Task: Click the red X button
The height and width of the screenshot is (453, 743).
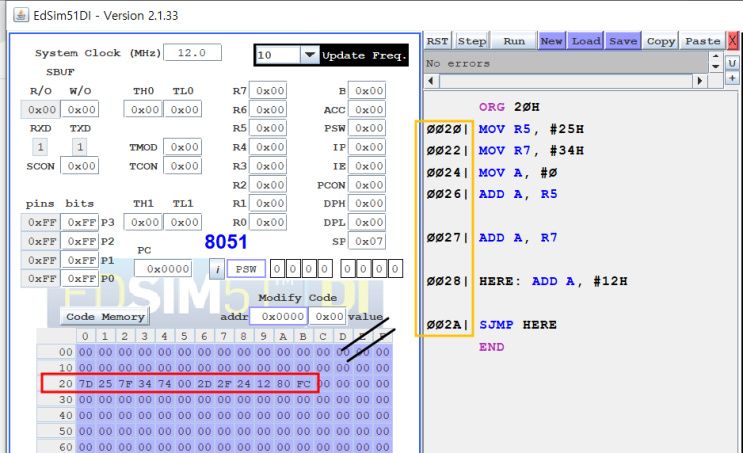Action: point(733,41)
